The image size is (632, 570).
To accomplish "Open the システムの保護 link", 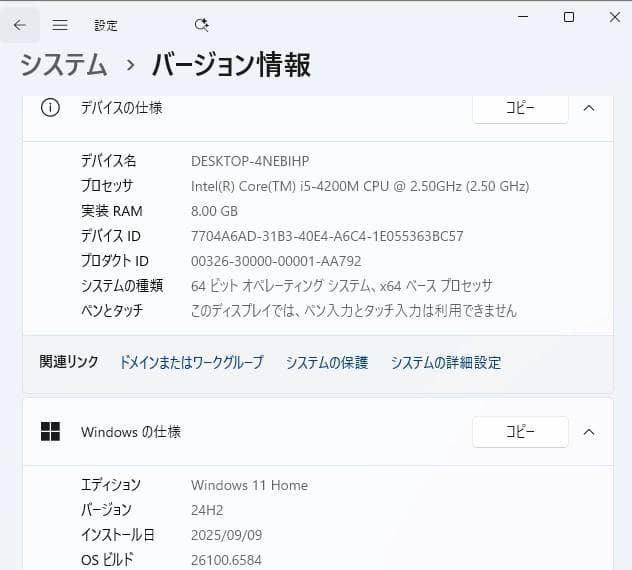I will 327,362.
